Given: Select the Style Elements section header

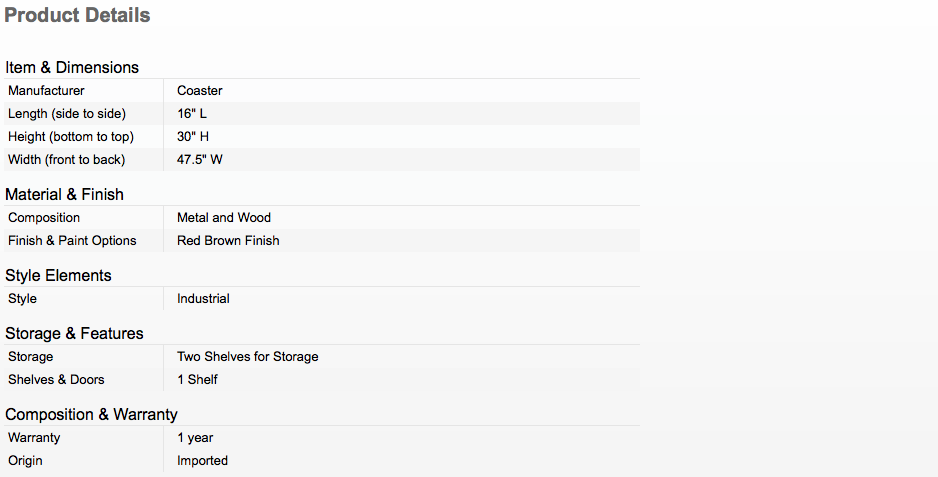Looking at the screenshot, I should (58, 275).
